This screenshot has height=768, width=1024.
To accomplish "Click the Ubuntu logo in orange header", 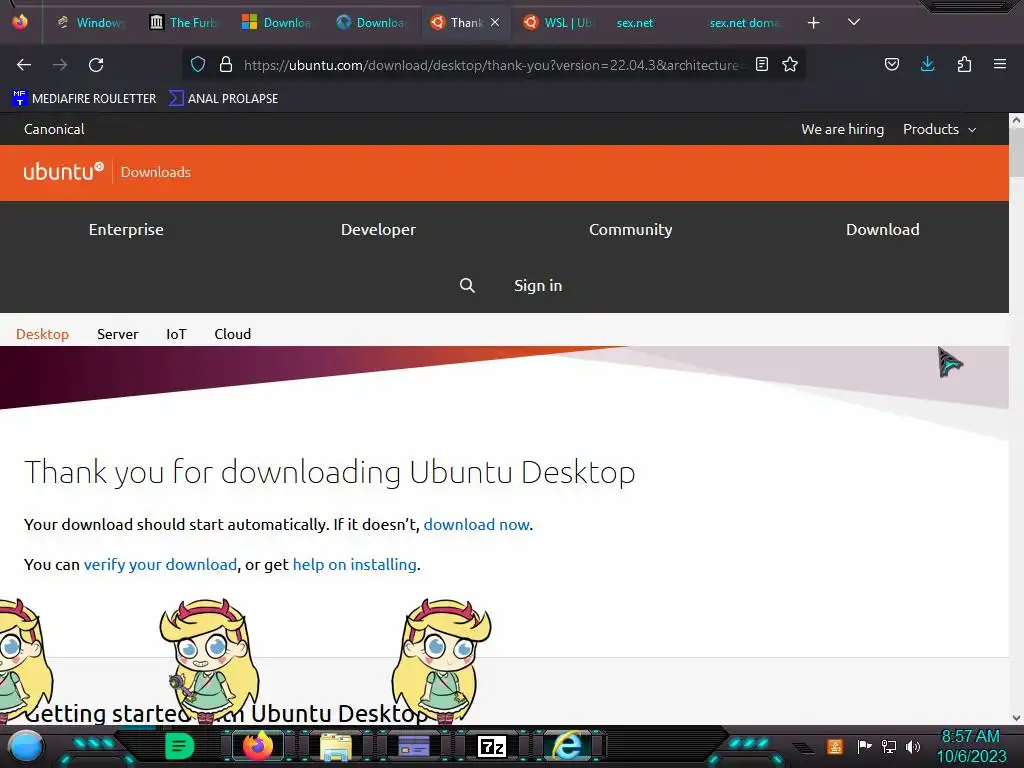I will click(x=63, y=172).
